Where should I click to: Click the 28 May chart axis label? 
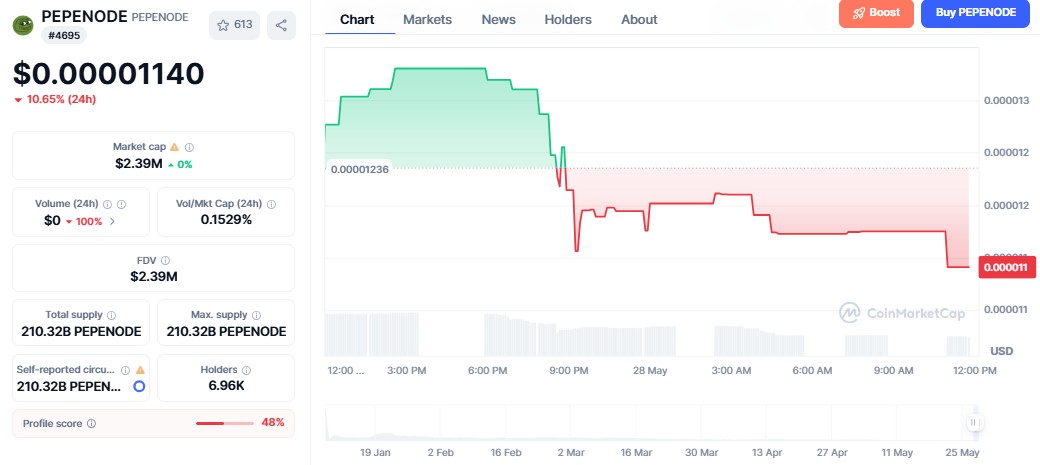pos(649,370)
